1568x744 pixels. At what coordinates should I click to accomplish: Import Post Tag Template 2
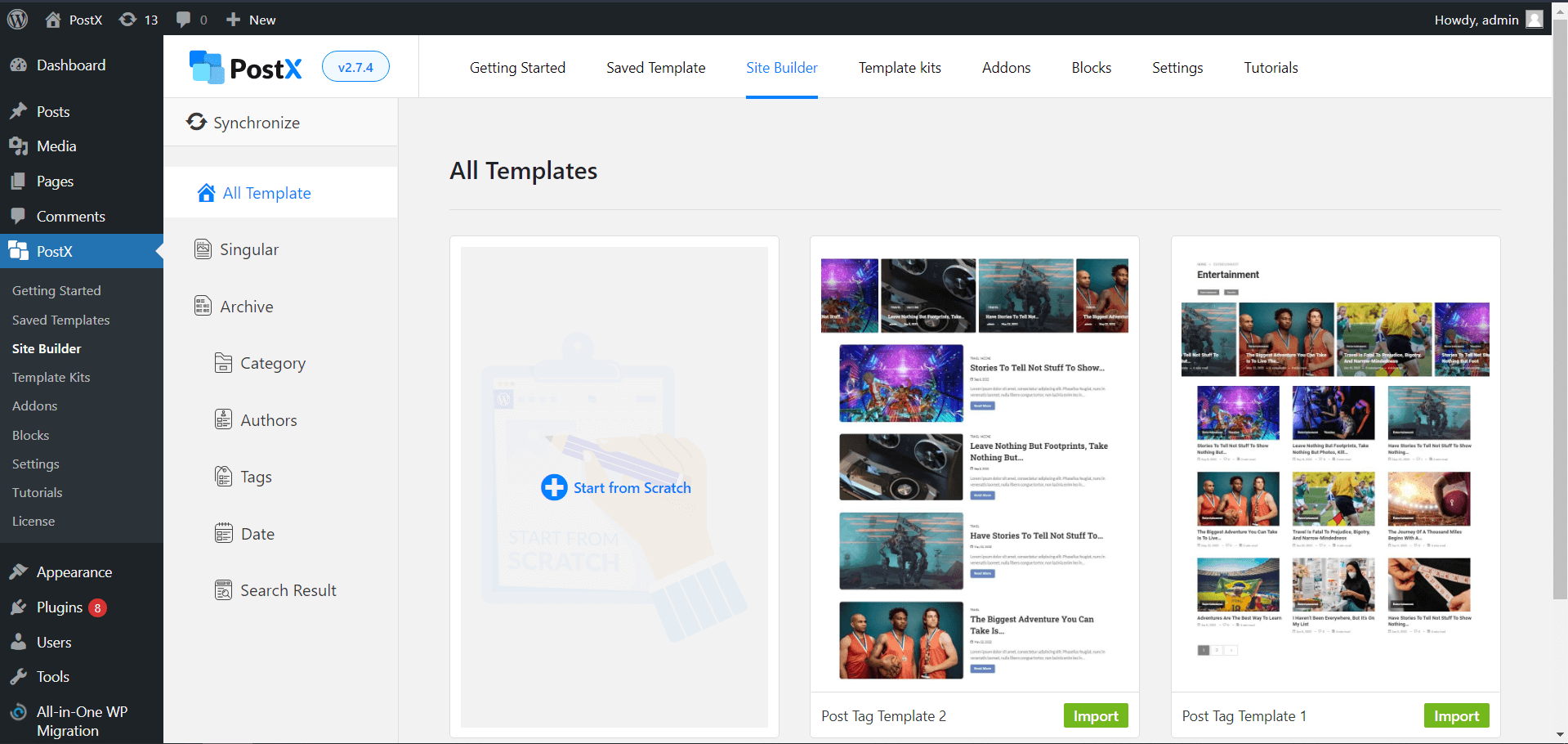tap(1096, 716)
